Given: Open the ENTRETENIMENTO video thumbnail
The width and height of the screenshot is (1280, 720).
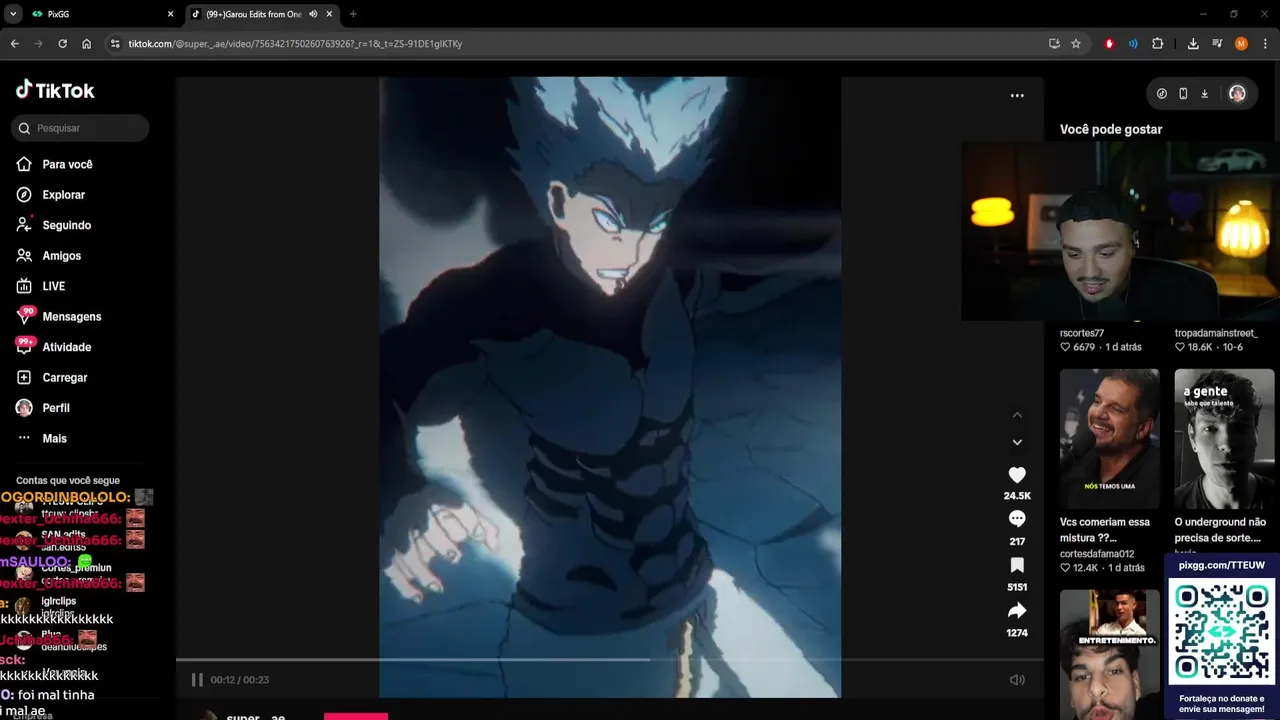Looking at the screenshot, I should 1110,654.
